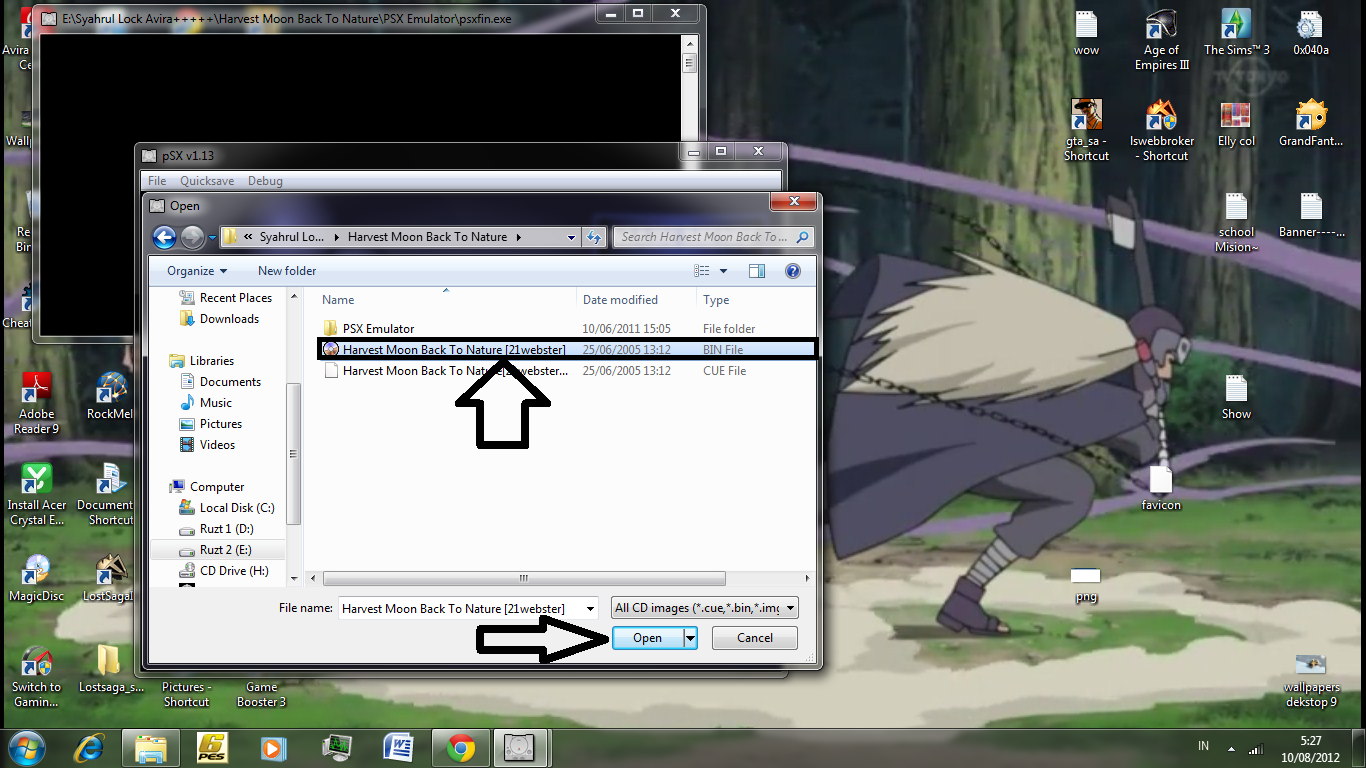Image resolution: width=1366 pixels, height=768 pixels.
Task: Open Adobe Reader 9 desktop icon
Action: coord(37,403)
